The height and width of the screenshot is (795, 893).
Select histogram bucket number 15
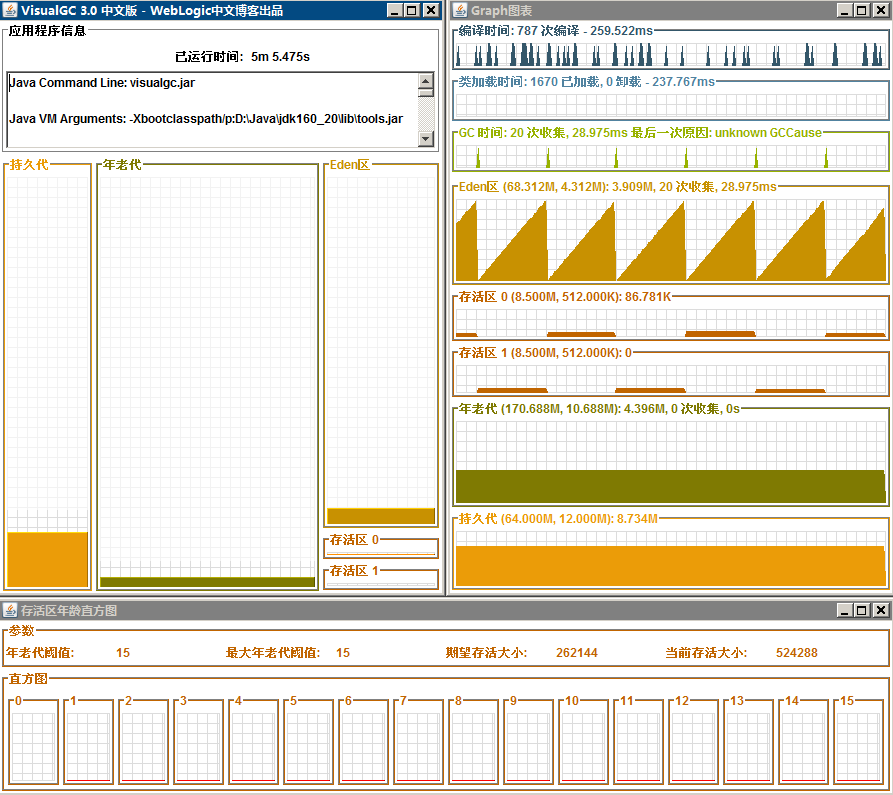858,741
